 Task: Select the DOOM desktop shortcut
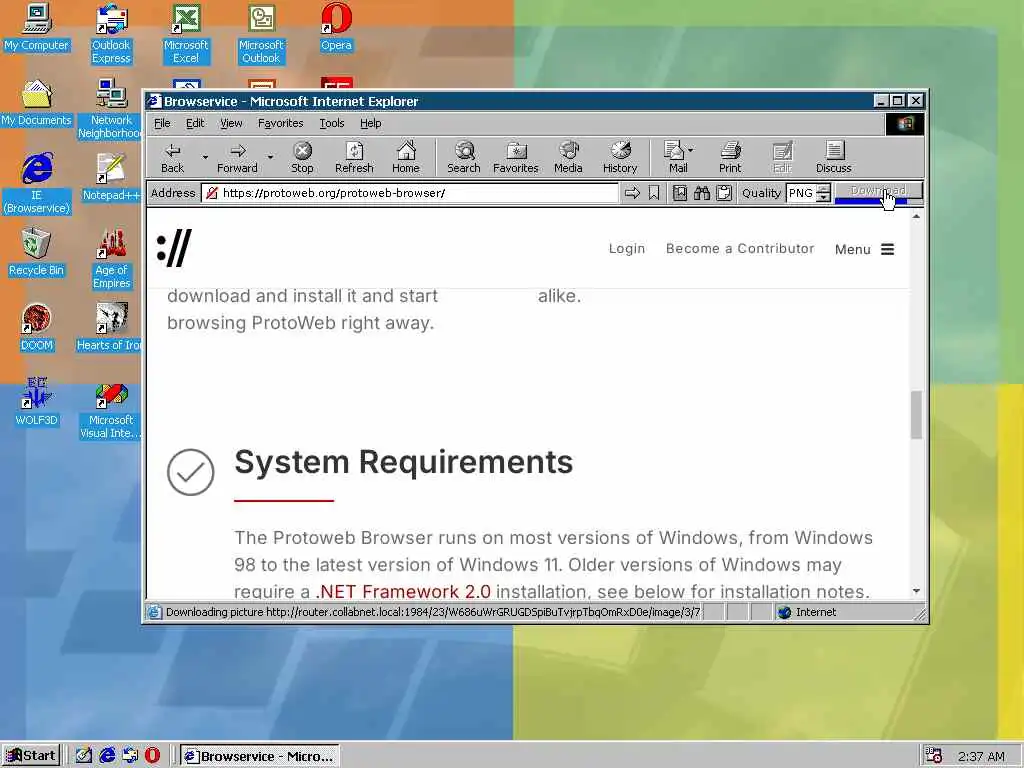click(x=36, y=327)
